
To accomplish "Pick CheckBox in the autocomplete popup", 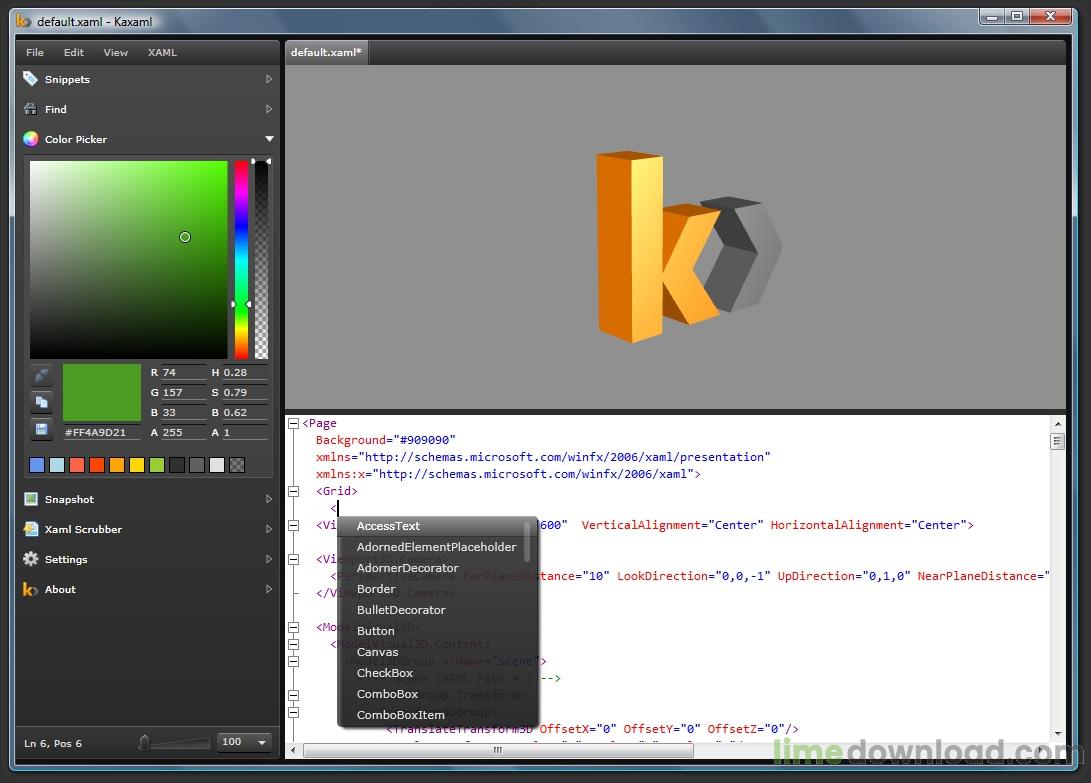I will point(385,673).
